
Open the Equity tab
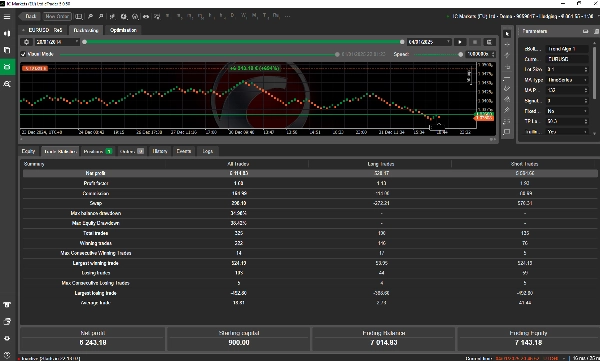click(x=28, y=151)
